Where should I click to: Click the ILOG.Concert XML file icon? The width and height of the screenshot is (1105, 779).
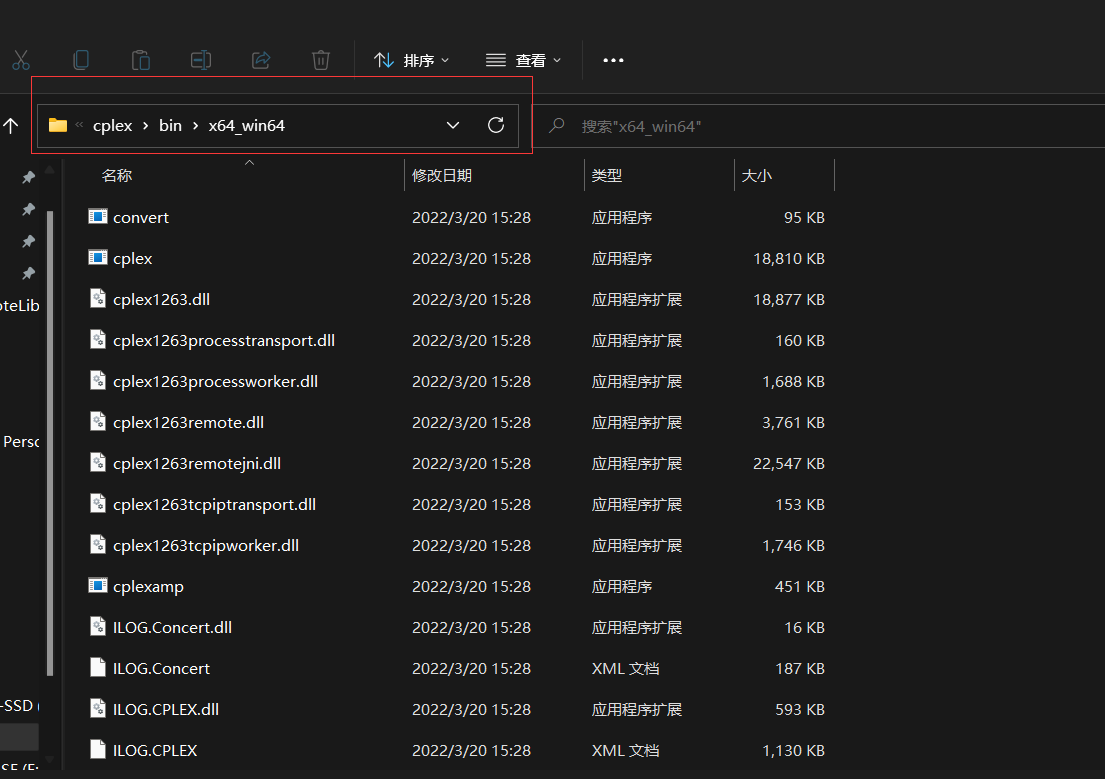coord(98,667)
